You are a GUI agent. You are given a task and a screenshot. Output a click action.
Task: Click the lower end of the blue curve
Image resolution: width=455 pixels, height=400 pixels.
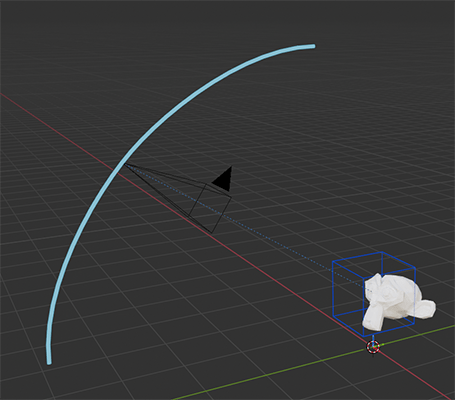click(49, 362)
